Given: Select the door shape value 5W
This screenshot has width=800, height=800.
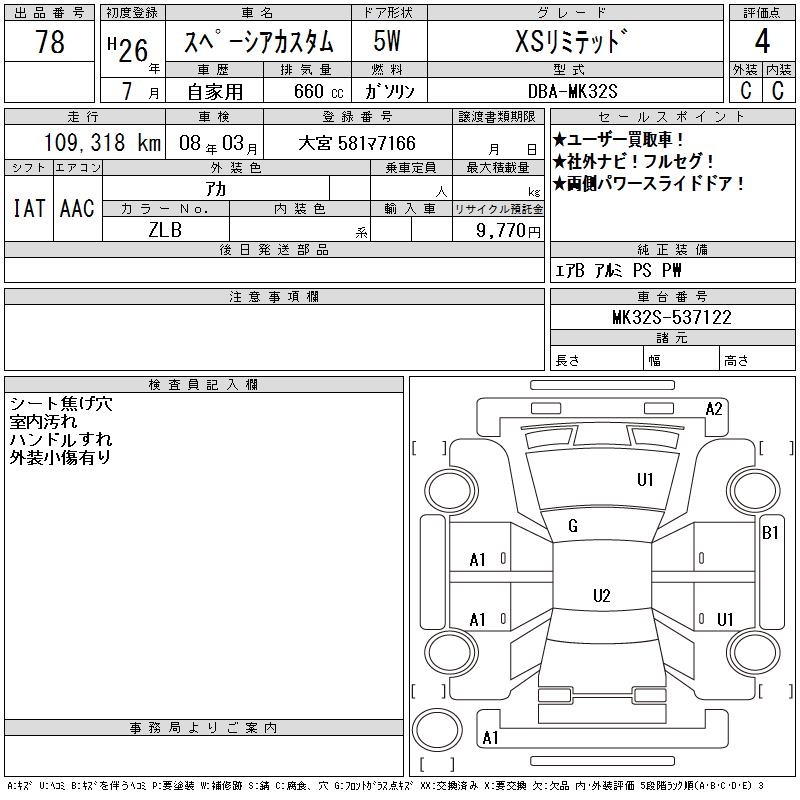Looking at the screenshot, I should (x=387, y=41).
